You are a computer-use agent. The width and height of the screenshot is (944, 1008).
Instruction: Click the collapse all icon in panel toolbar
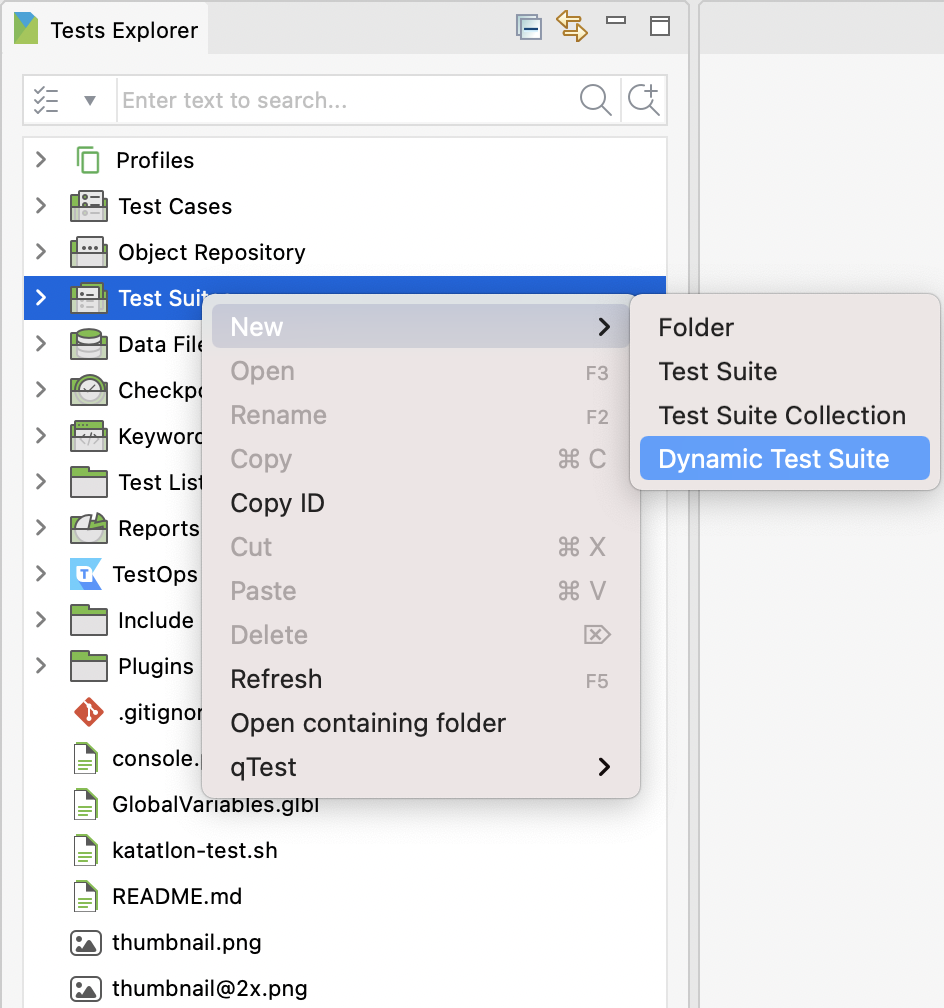tap(529, 27)
